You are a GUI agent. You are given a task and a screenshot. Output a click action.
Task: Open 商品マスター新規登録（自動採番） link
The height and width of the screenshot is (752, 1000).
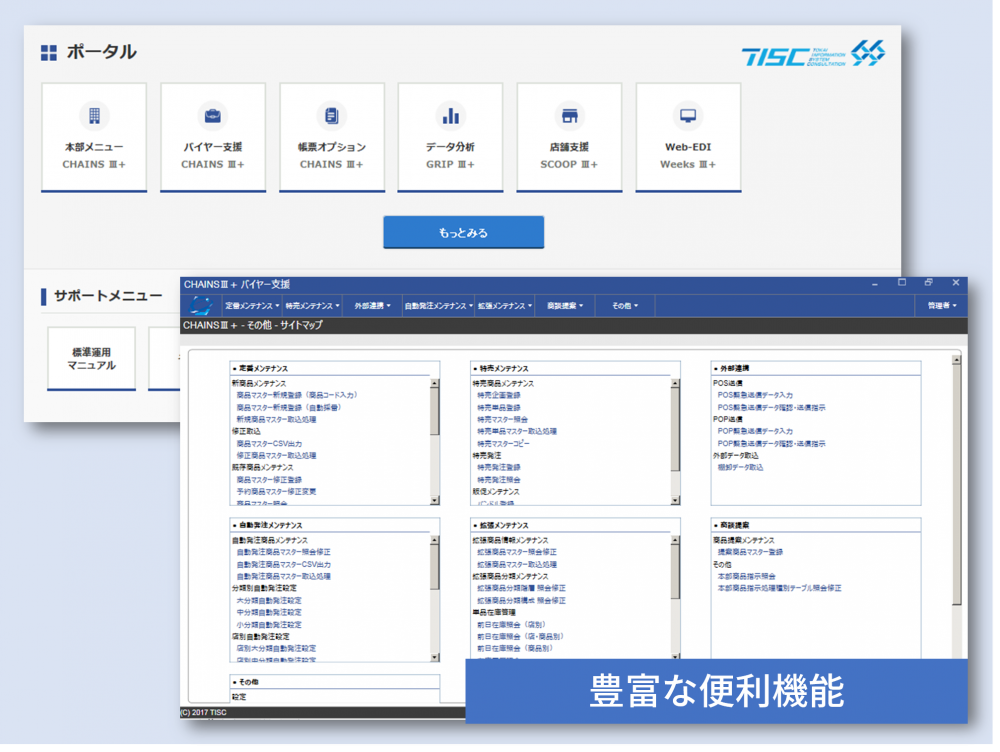tap(289, 408)
